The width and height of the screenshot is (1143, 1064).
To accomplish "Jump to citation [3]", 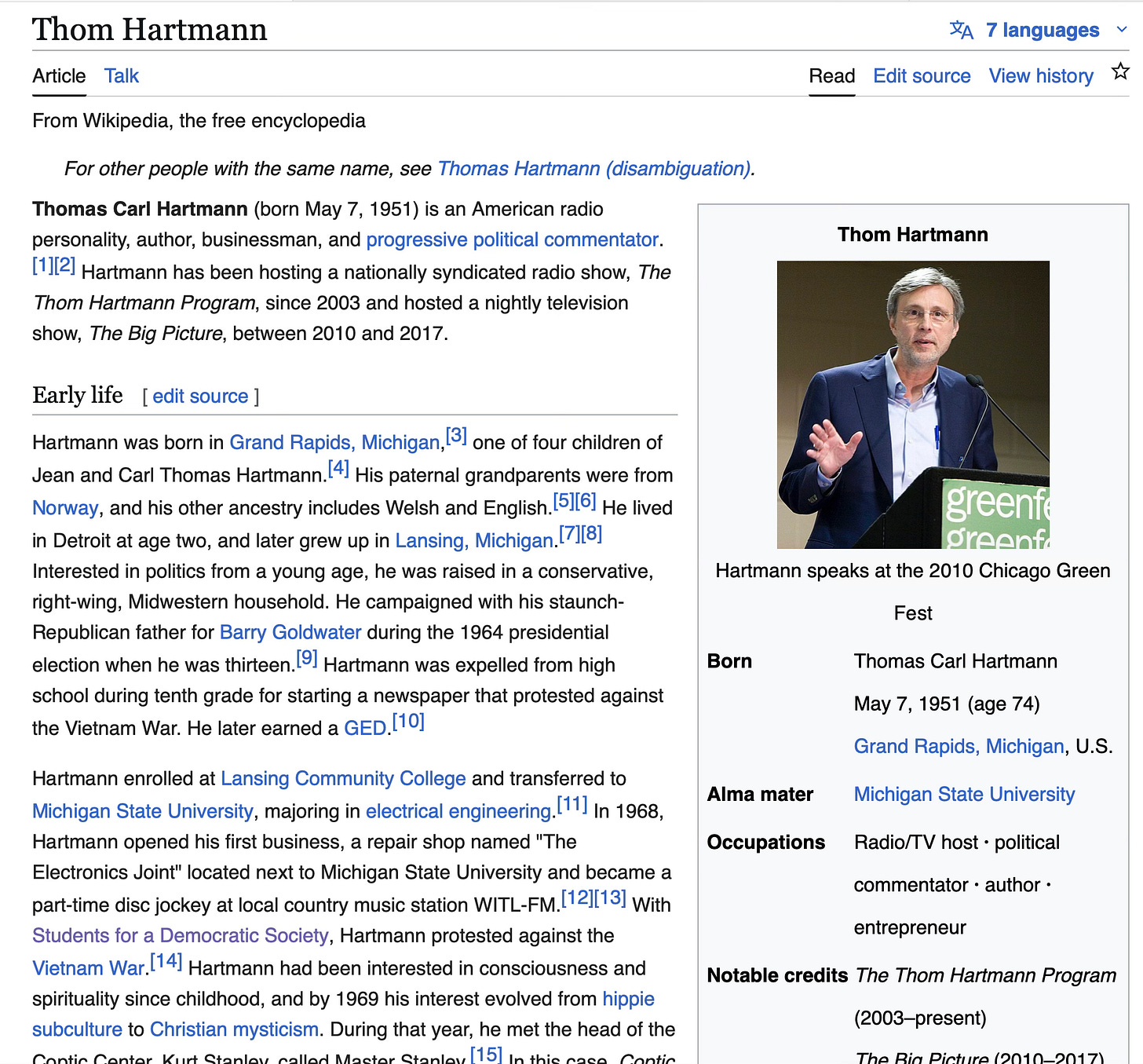I will click(x=456, y=436).
